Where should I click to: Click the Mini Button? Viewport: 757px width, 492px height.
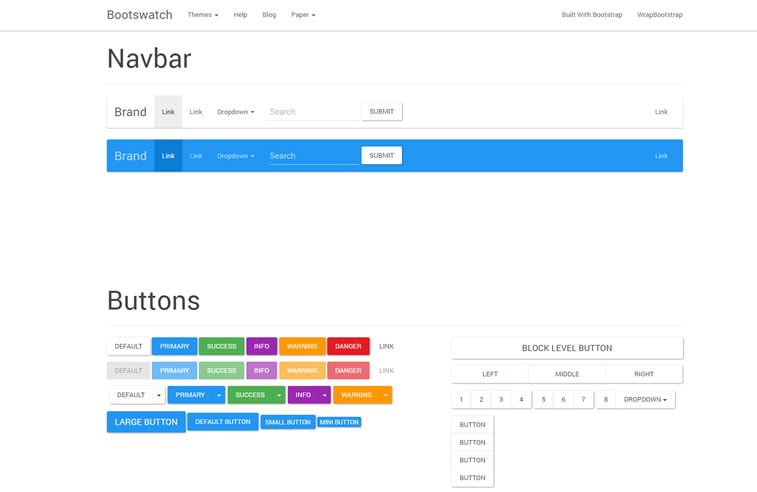(339, 422)
